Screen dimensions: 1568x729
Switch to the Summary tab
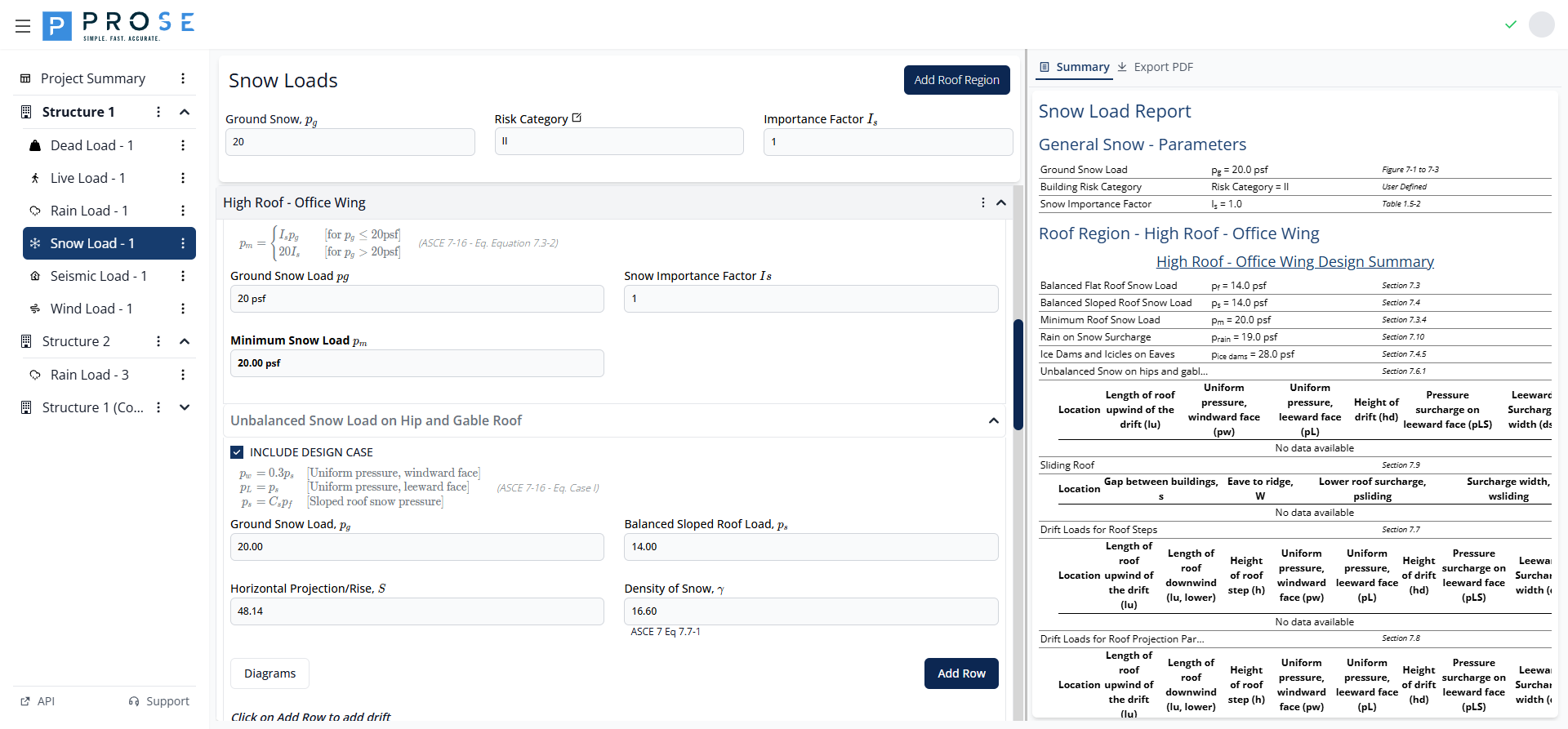point(1074,67)
